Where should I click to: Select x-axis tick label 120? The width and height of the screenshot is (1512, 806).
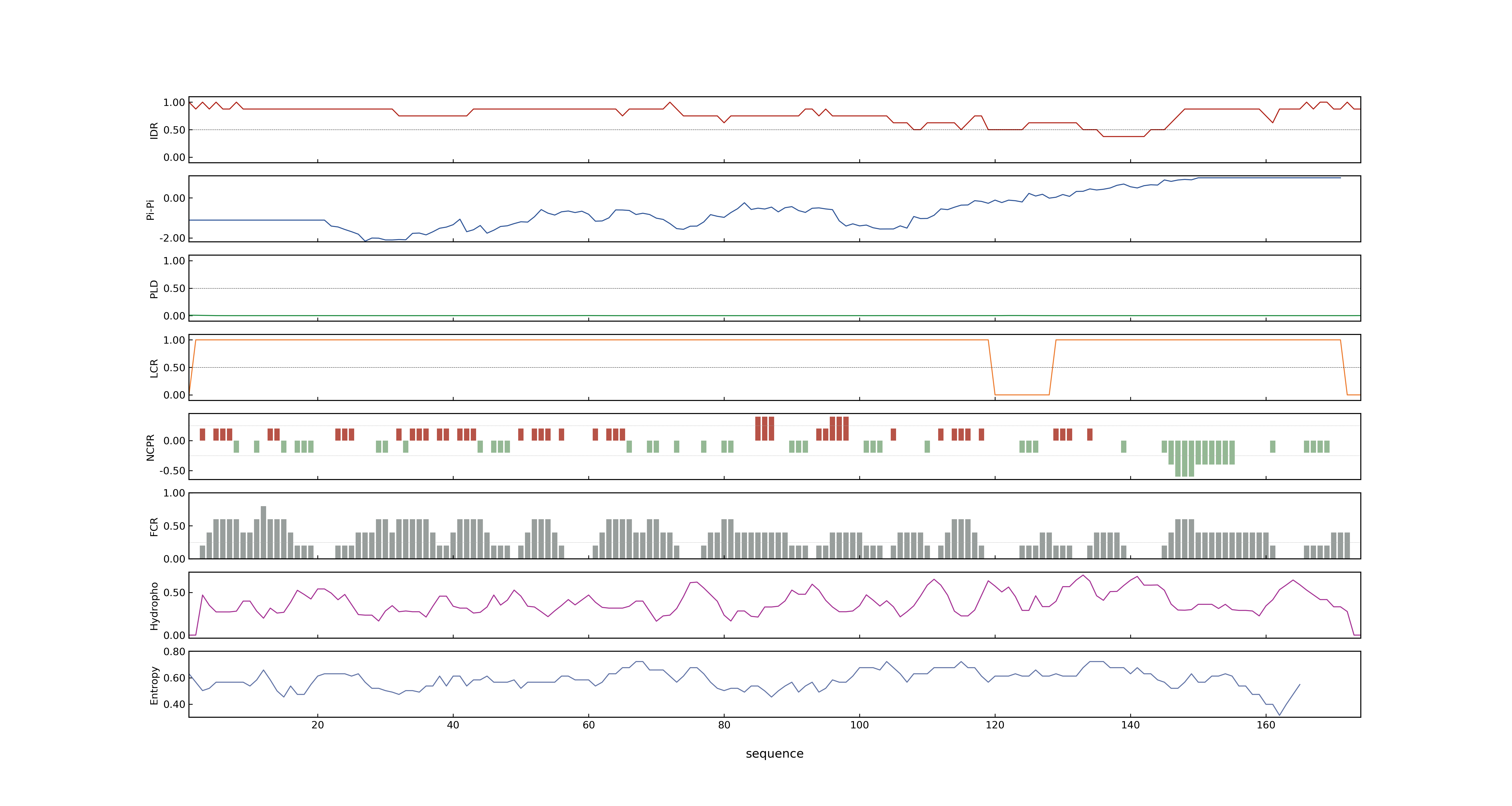tap(995, 725)
